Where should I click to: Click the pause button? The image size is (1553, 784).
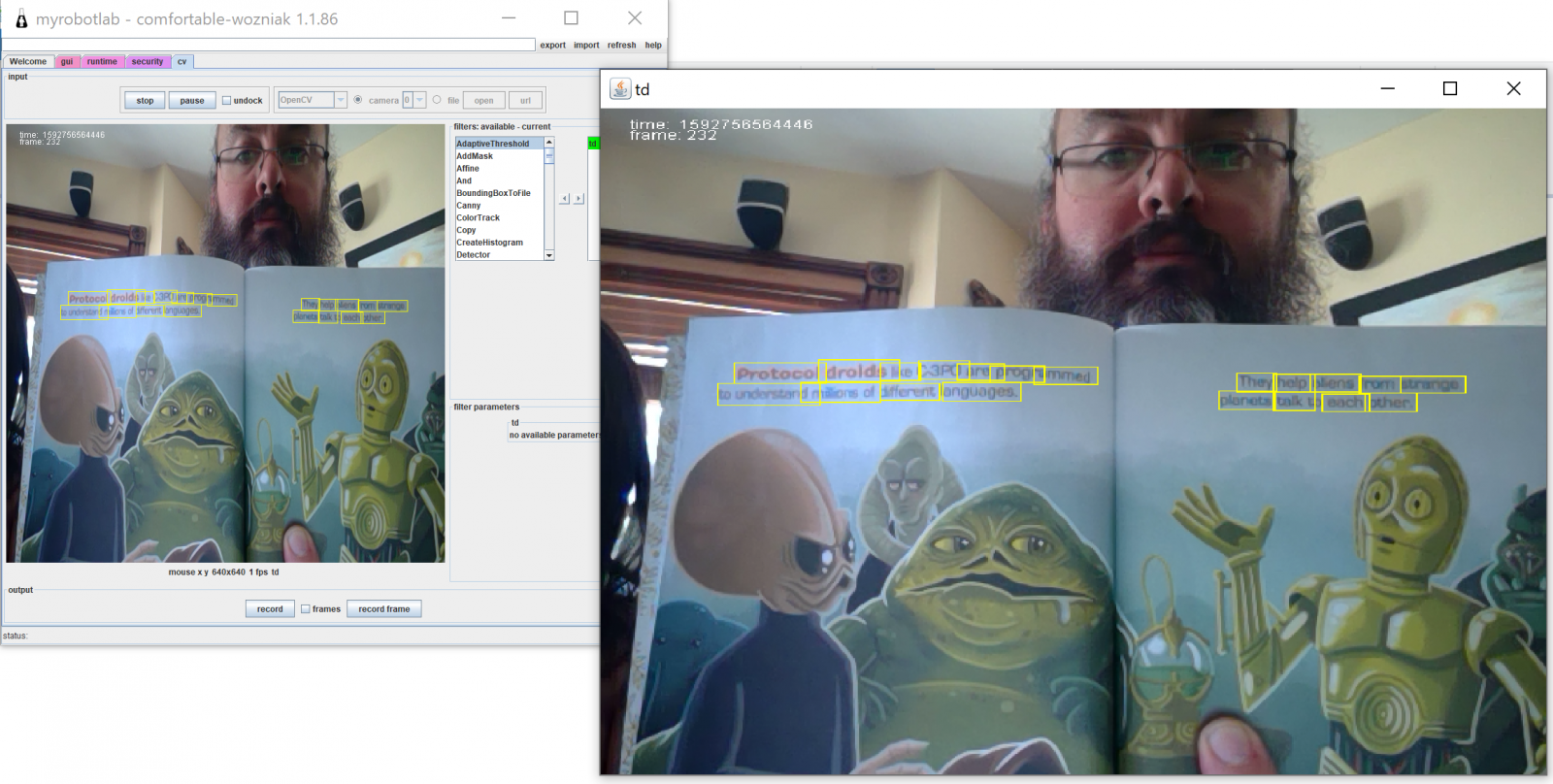pyautogui.click(x=192, y=100)
